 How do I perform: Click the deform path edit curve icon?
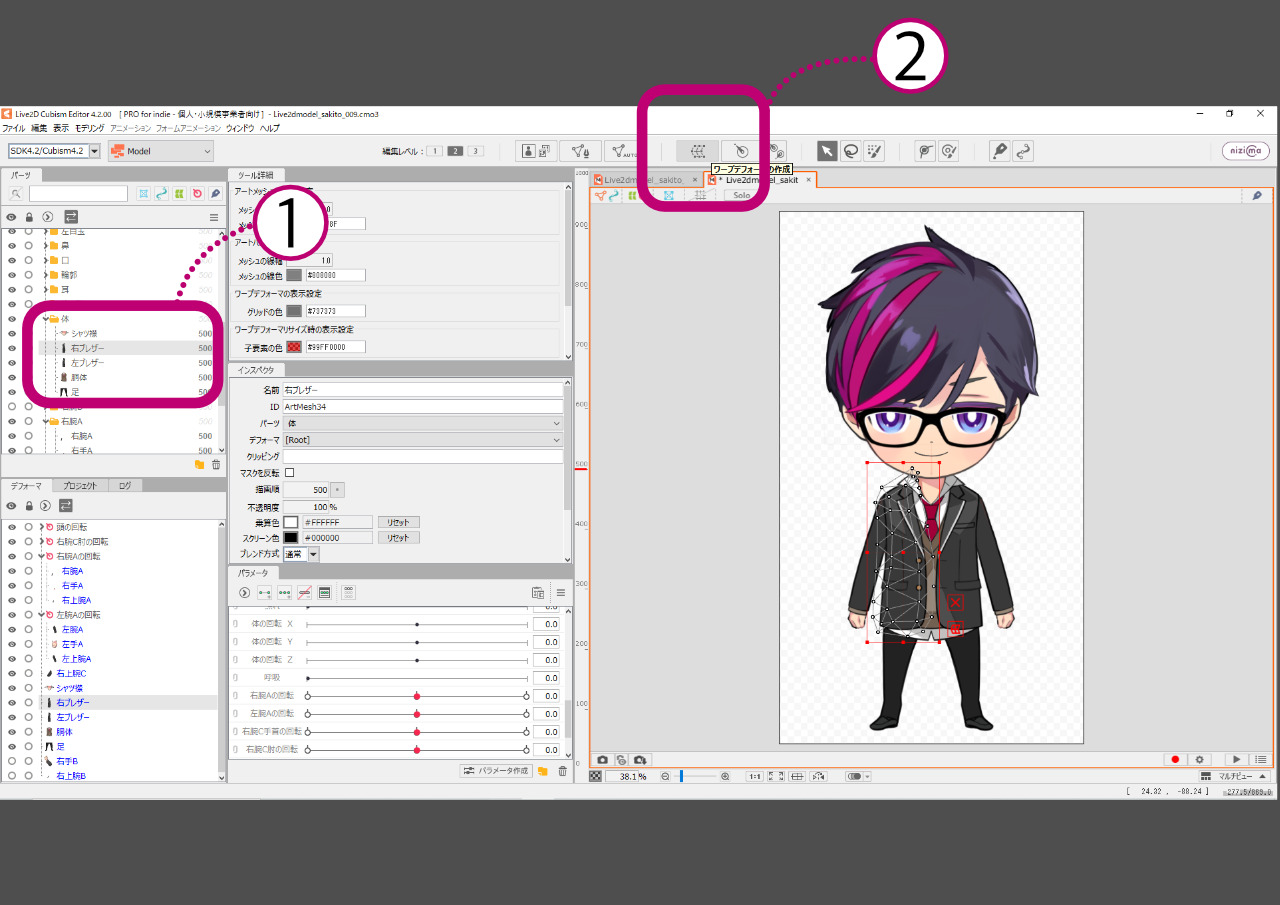click(1022, 151)
